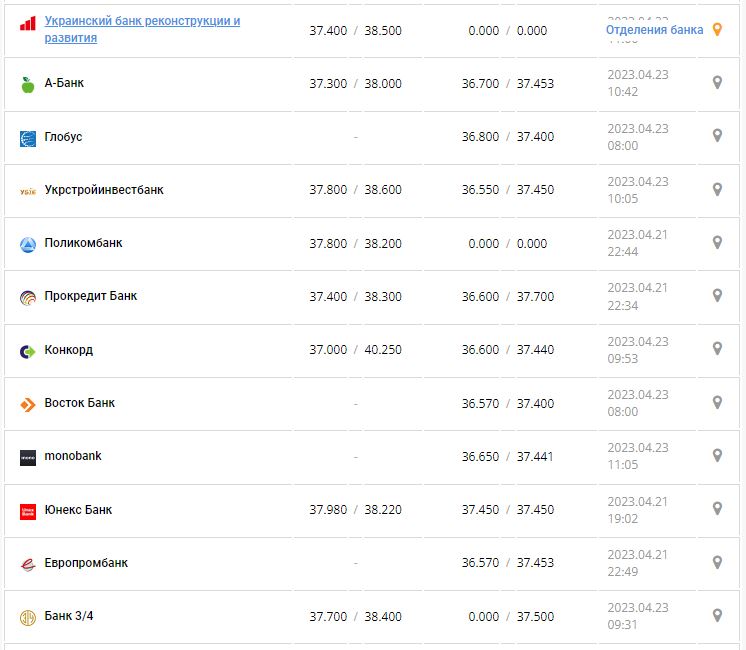Click the Отделения банка link
Screen dimensions: 746x650
click(654, 30)
